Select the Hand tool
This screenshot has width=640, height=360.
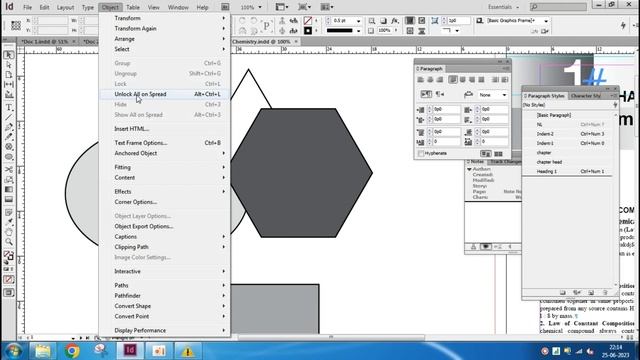pos(9,232)
